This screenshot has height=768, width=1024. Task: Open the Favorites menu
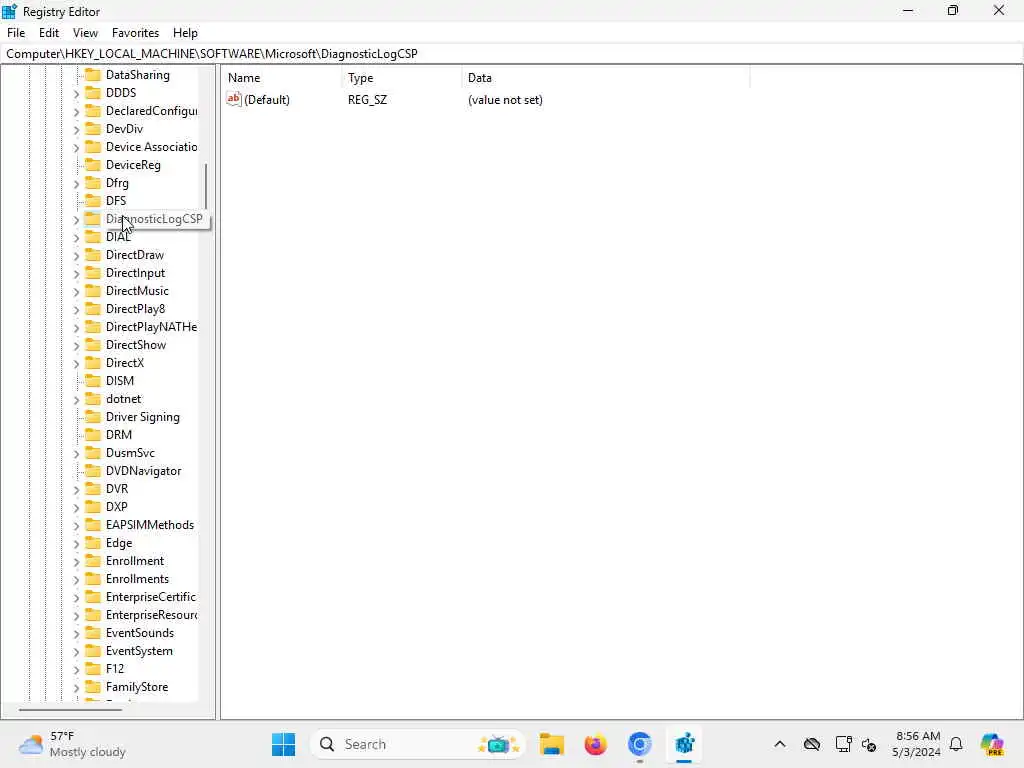point(135,33)
